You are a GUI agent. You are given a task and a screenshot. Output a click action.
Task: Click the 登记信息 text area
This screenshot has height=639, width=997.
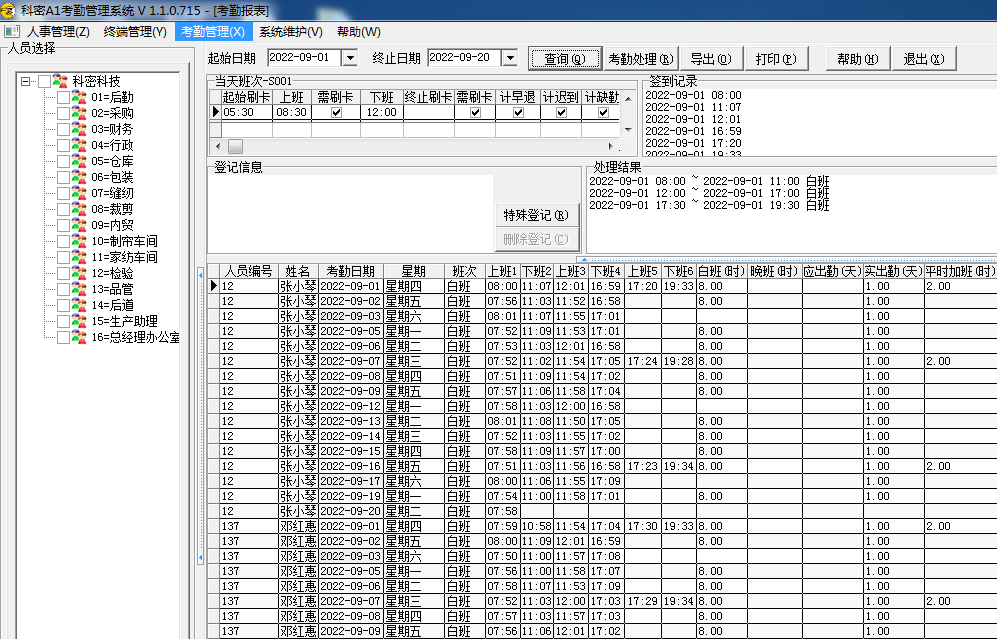[350, 214]
